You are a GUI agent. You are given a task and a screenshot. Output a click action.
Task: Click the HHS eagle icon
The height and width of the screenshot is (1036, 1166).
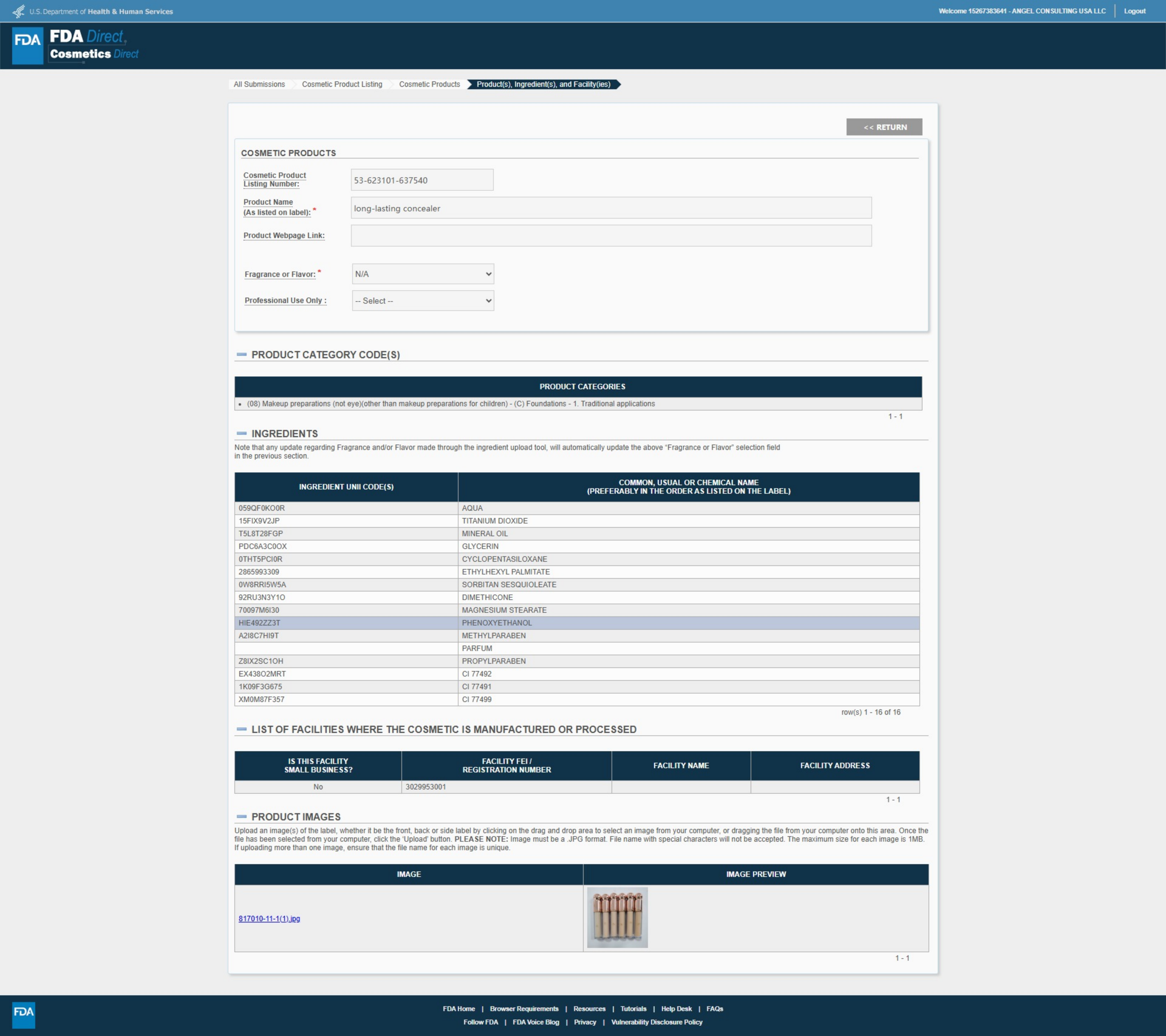[19, 12]
